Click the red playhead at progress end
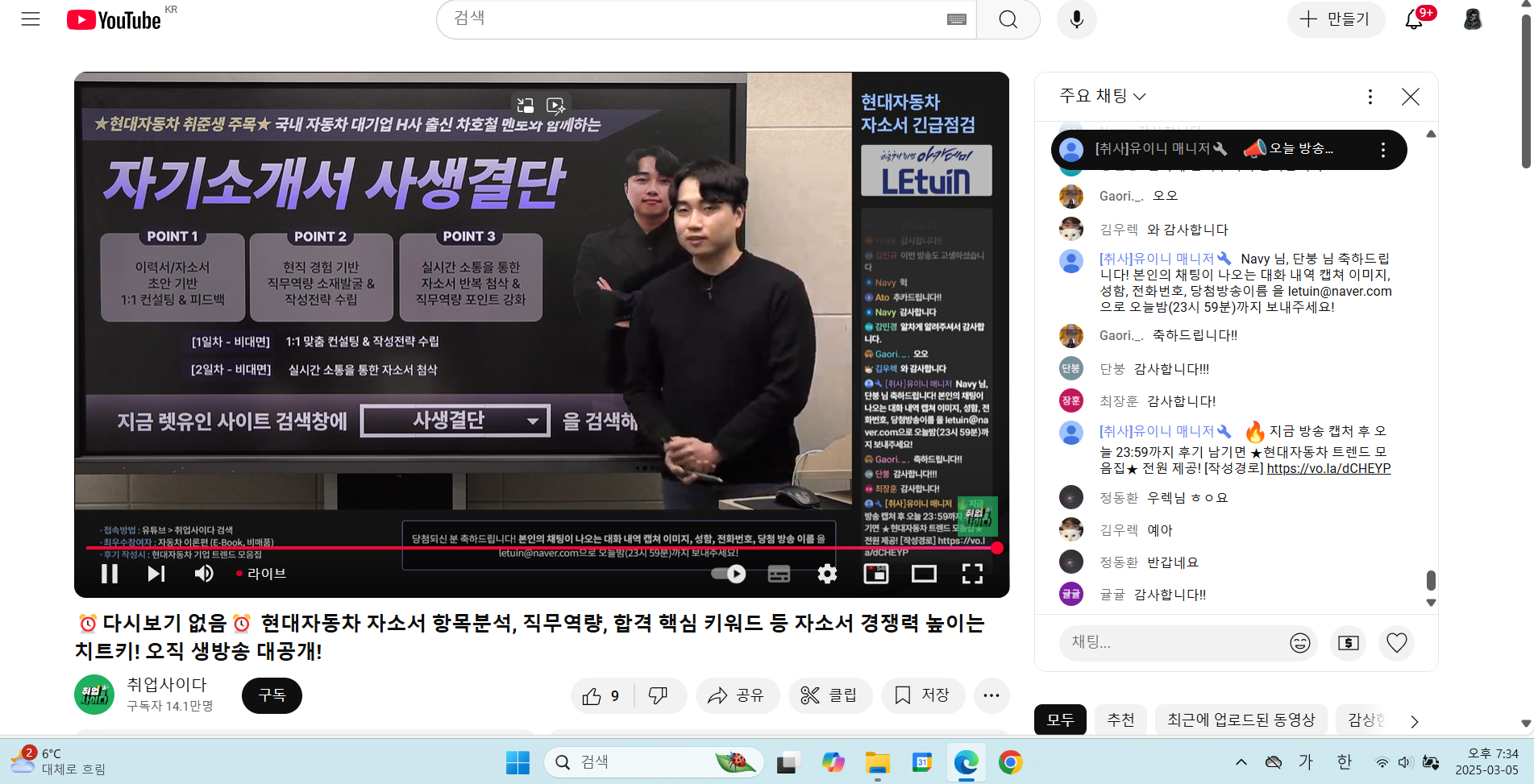 tap(997, 548)
